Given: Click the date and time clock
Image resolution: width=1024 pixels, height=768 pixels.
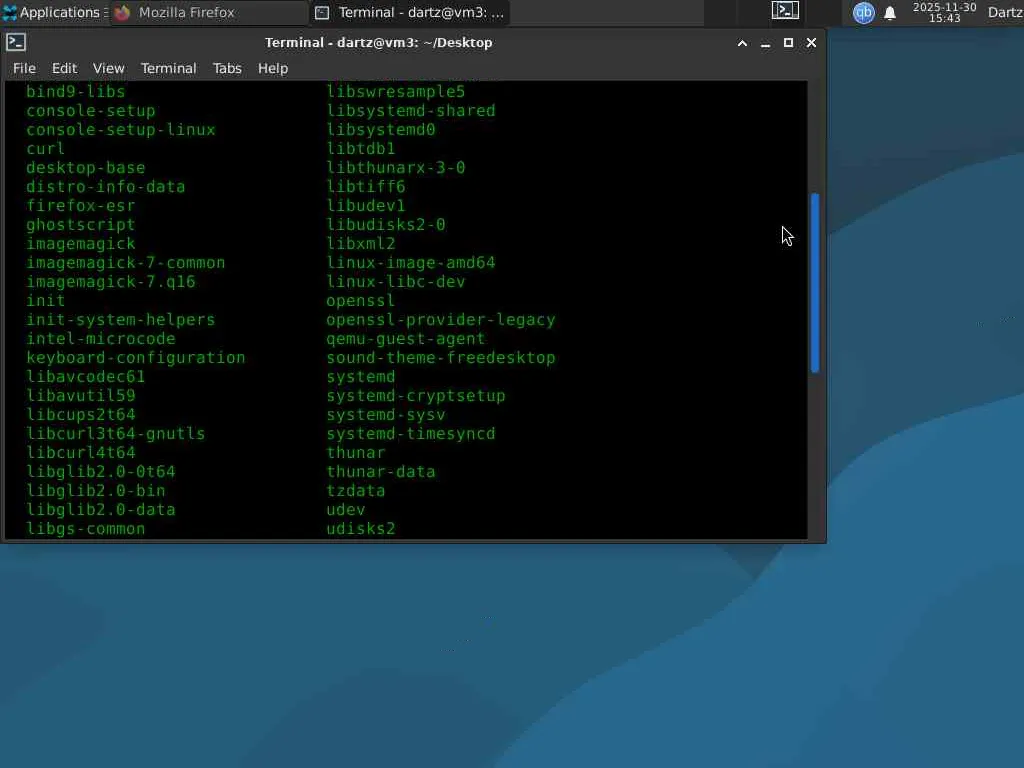Looking at the screenshot, I should point(944,12).
